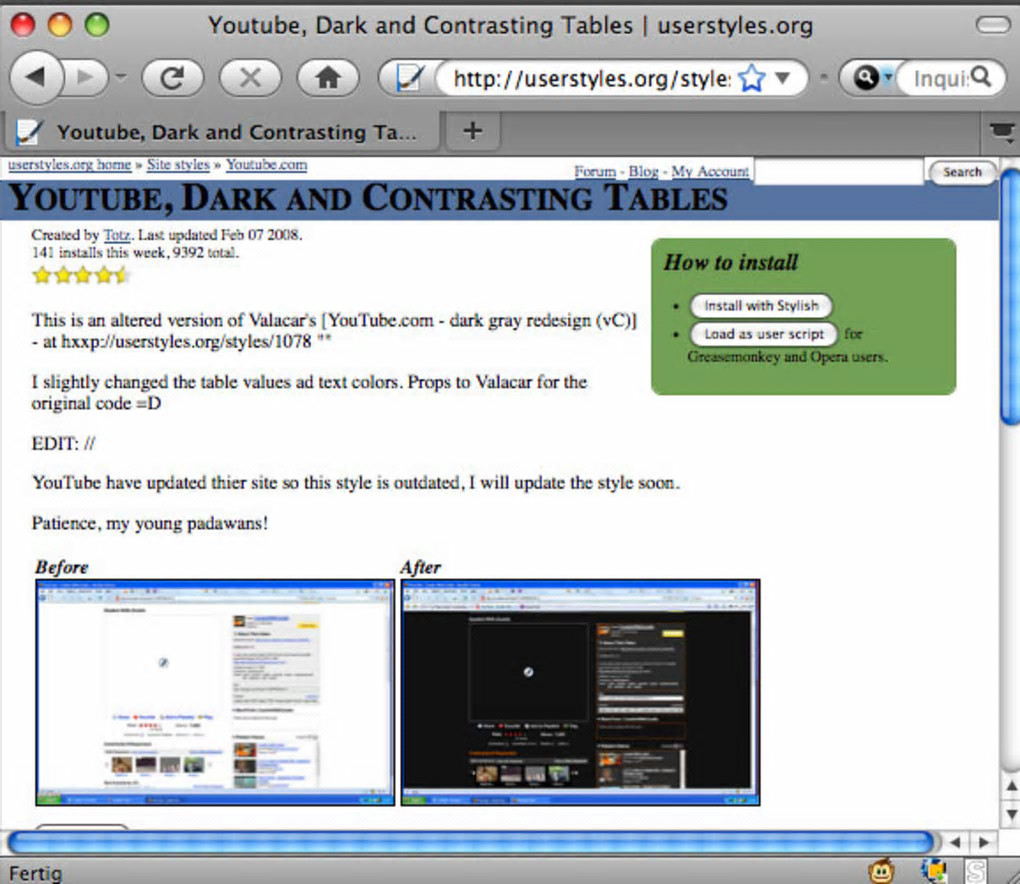Click the site search text field

(x=839, y=171)
